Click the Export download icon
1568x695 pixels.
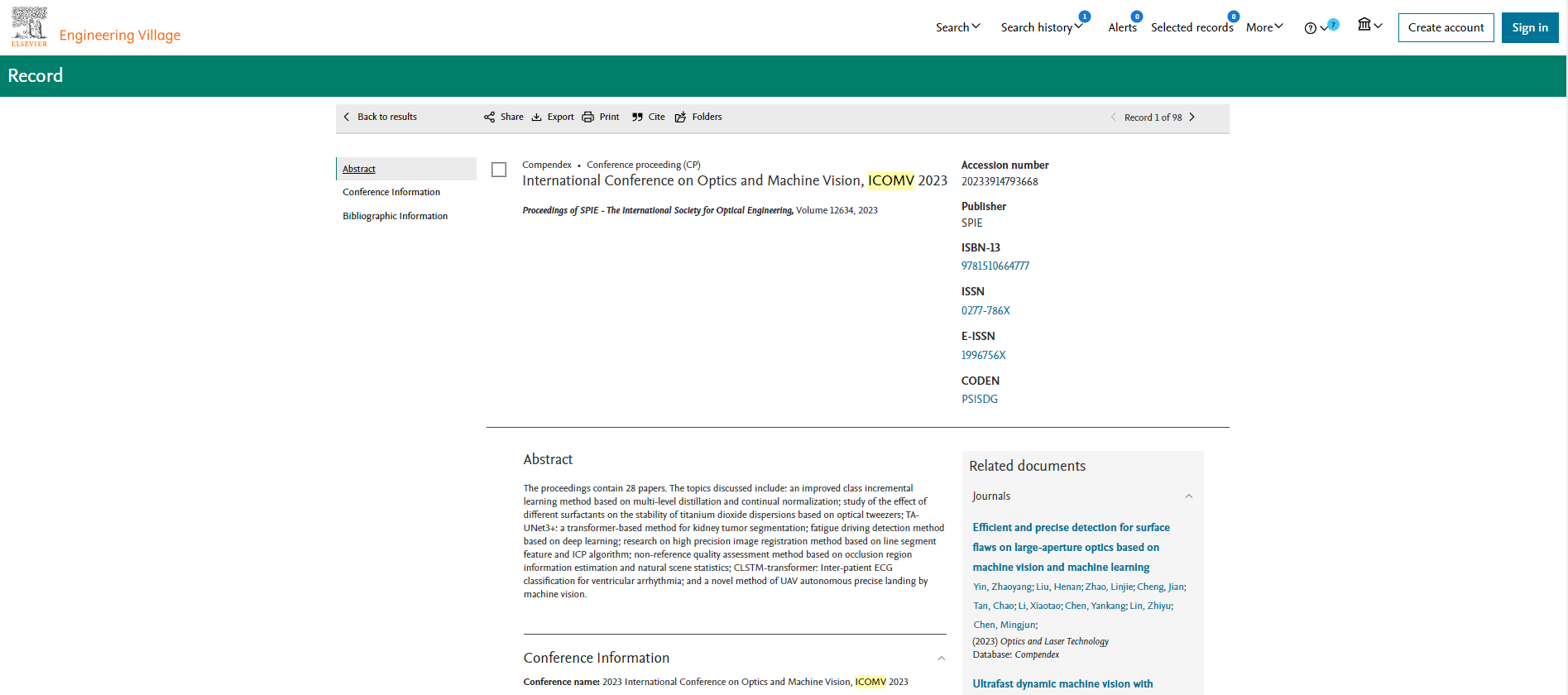click(536, 117)
